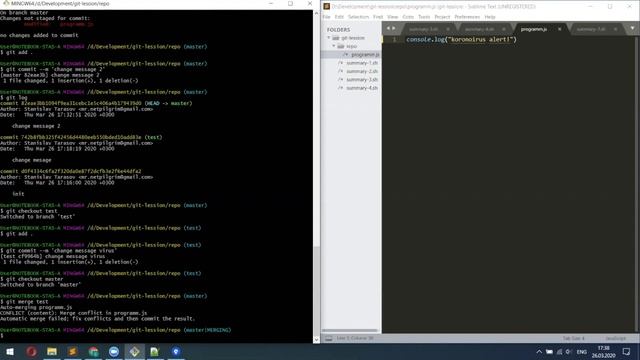Open summary-1.sh from the sidebar
The image size is (640, 360).
(x=362, y=63)
